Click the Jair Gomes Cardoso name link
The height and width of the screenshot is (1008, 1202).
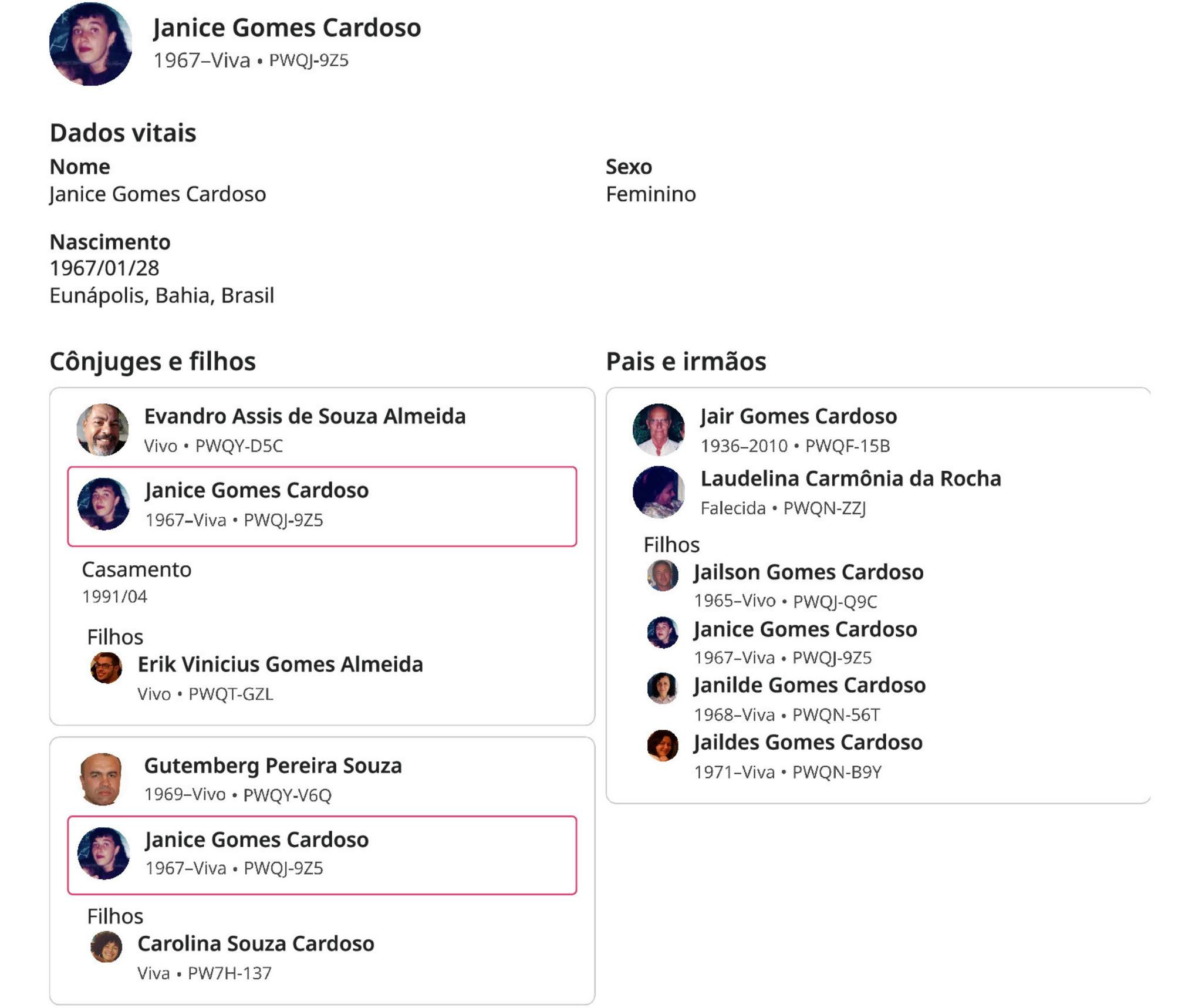[x=798, y=416]
